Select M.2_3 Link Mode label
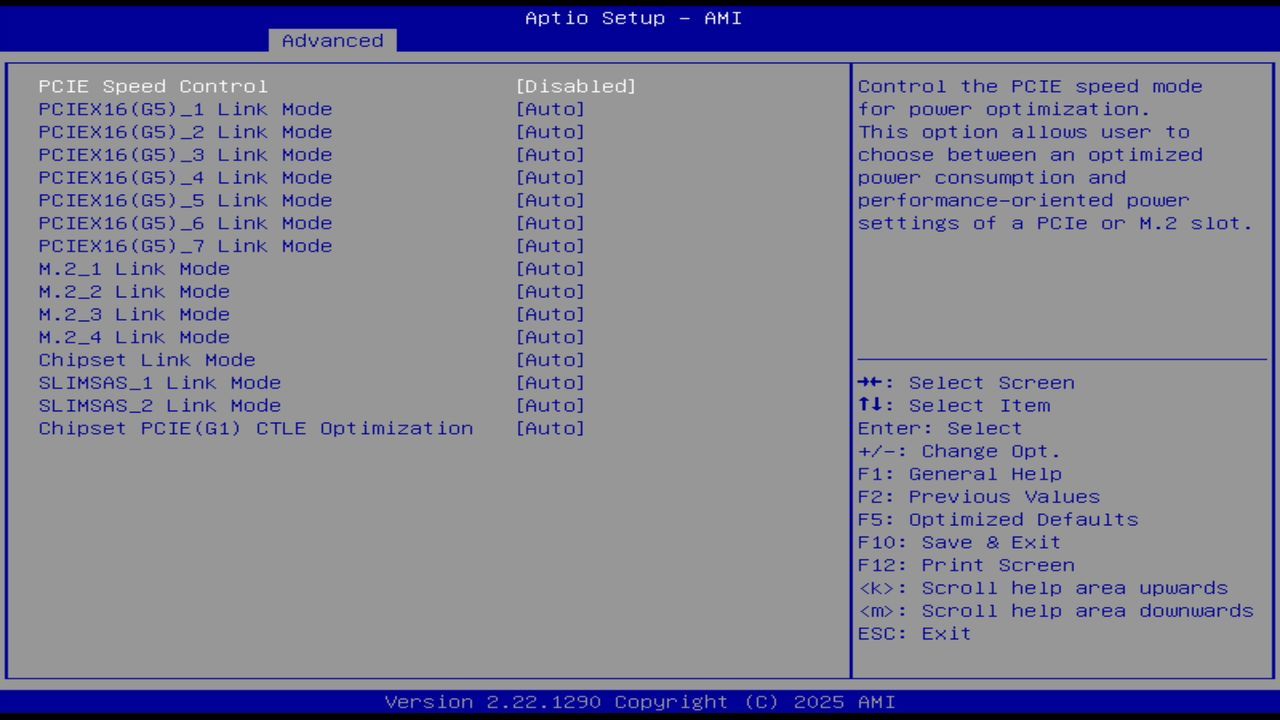Viewport: 1280px width, 720px height. coord(134,314)
